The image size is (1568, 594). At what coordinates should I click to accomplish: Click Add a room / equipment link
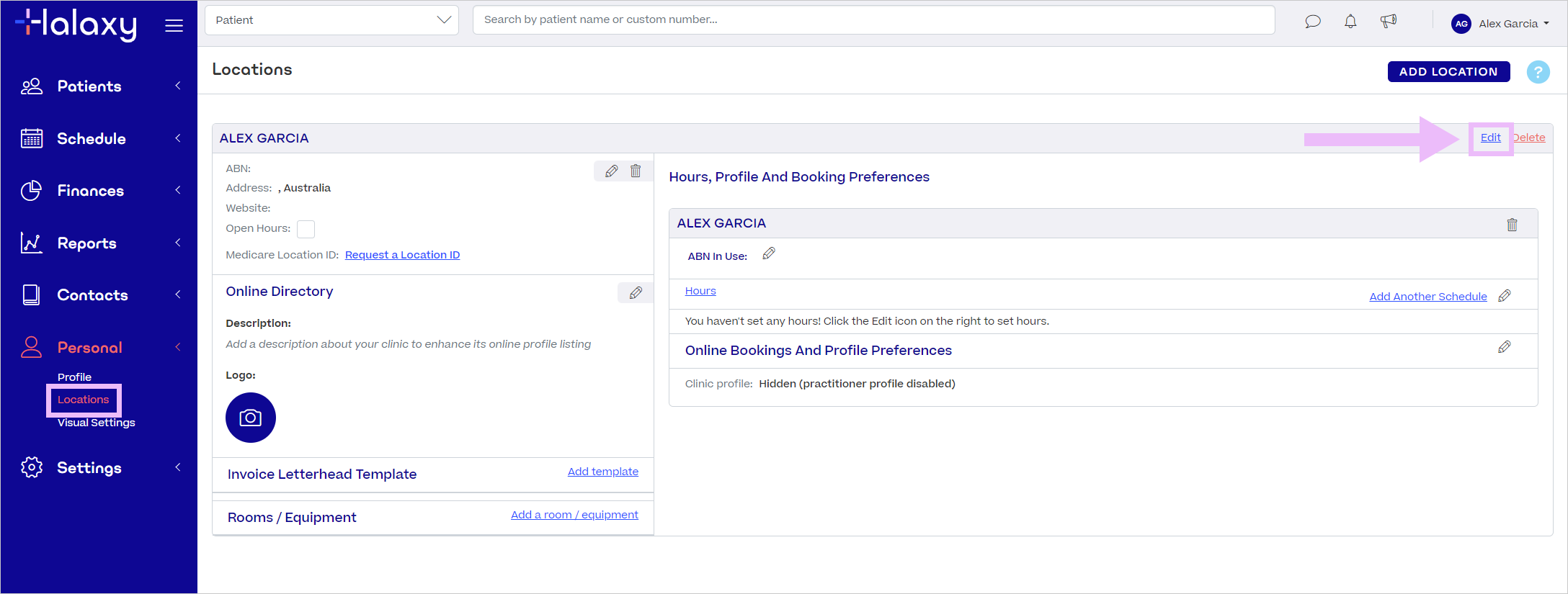(574, 515)
